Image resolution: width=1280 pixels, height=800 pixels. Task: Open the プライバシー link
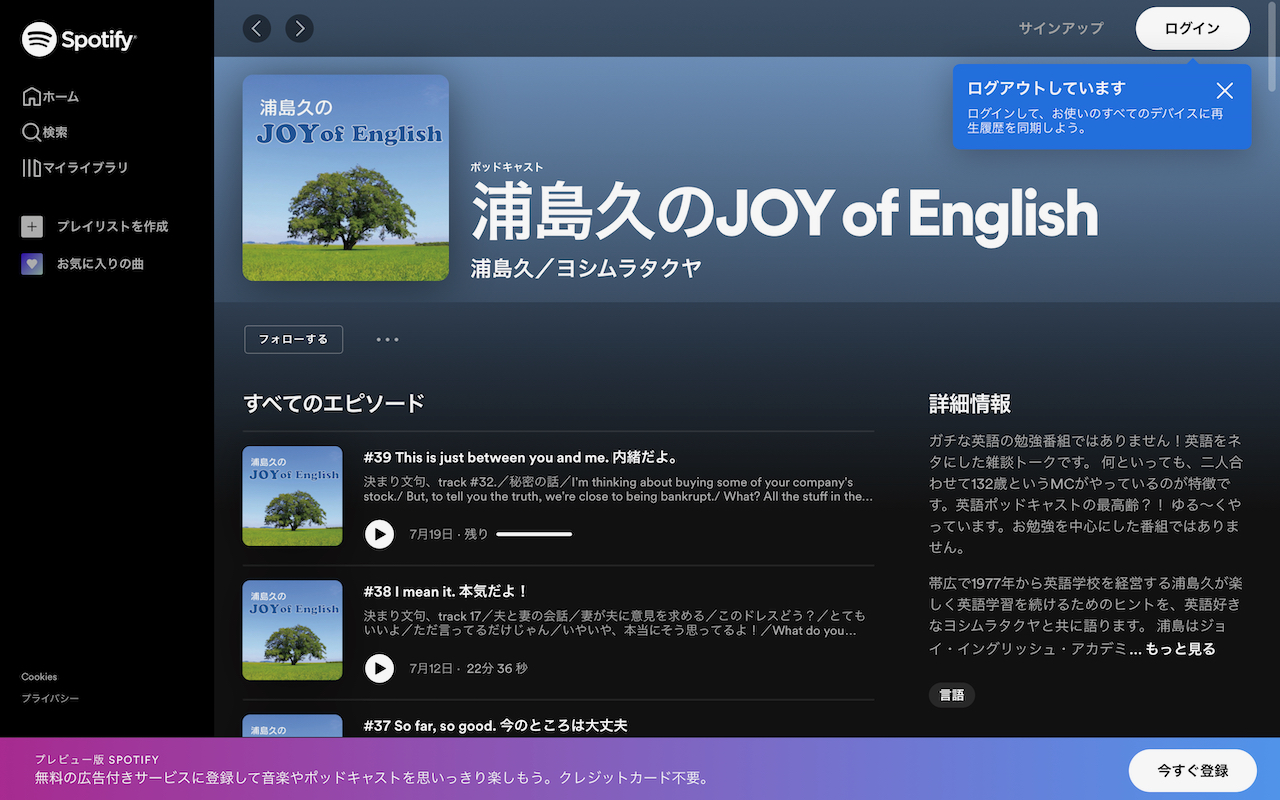point(50,698)
